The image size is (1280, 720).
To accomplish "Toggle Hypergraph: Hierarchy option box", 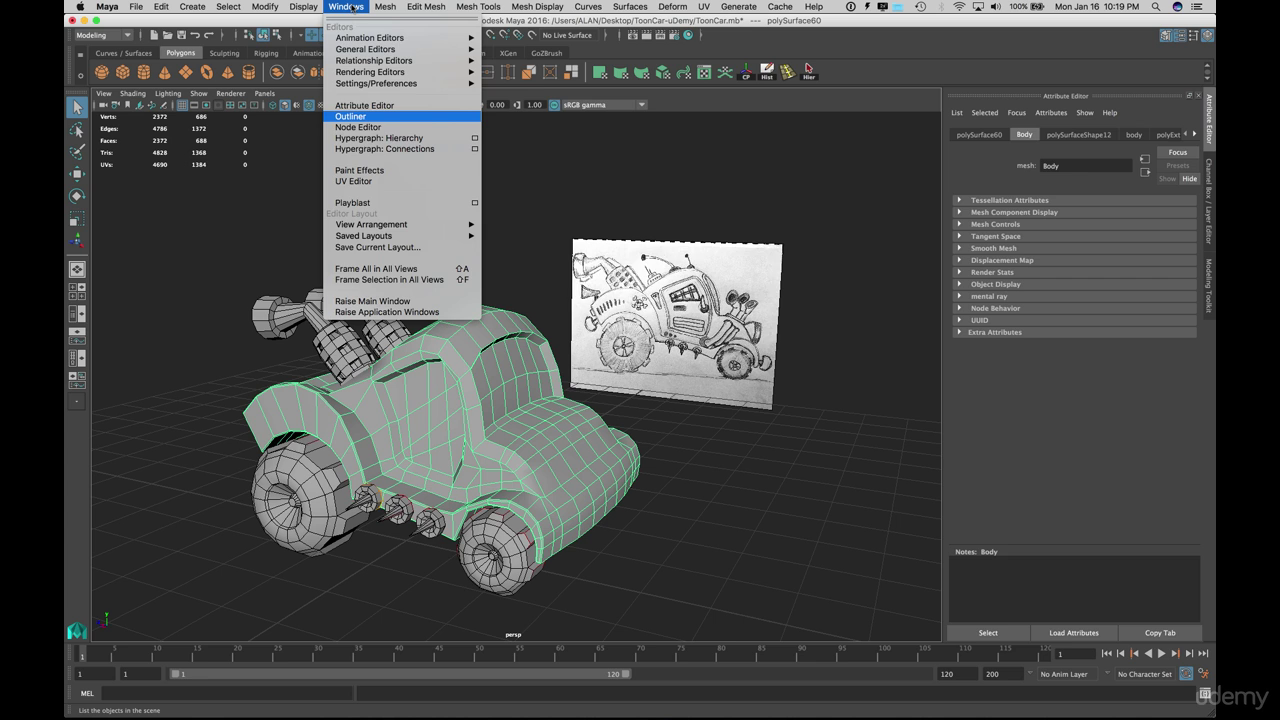I will coord(474,138).
